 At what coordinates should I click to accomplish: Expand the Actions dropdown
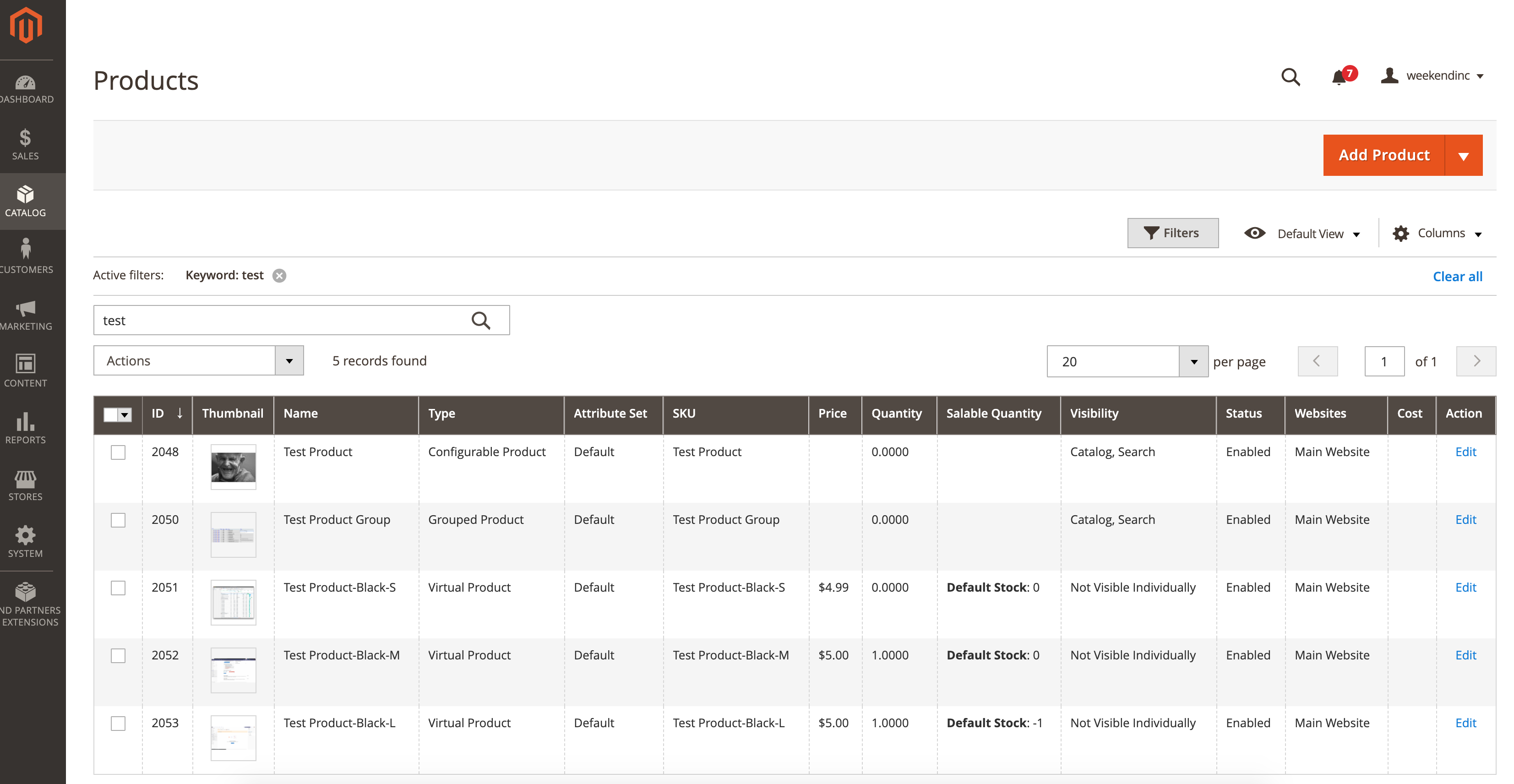click(289, 360)
